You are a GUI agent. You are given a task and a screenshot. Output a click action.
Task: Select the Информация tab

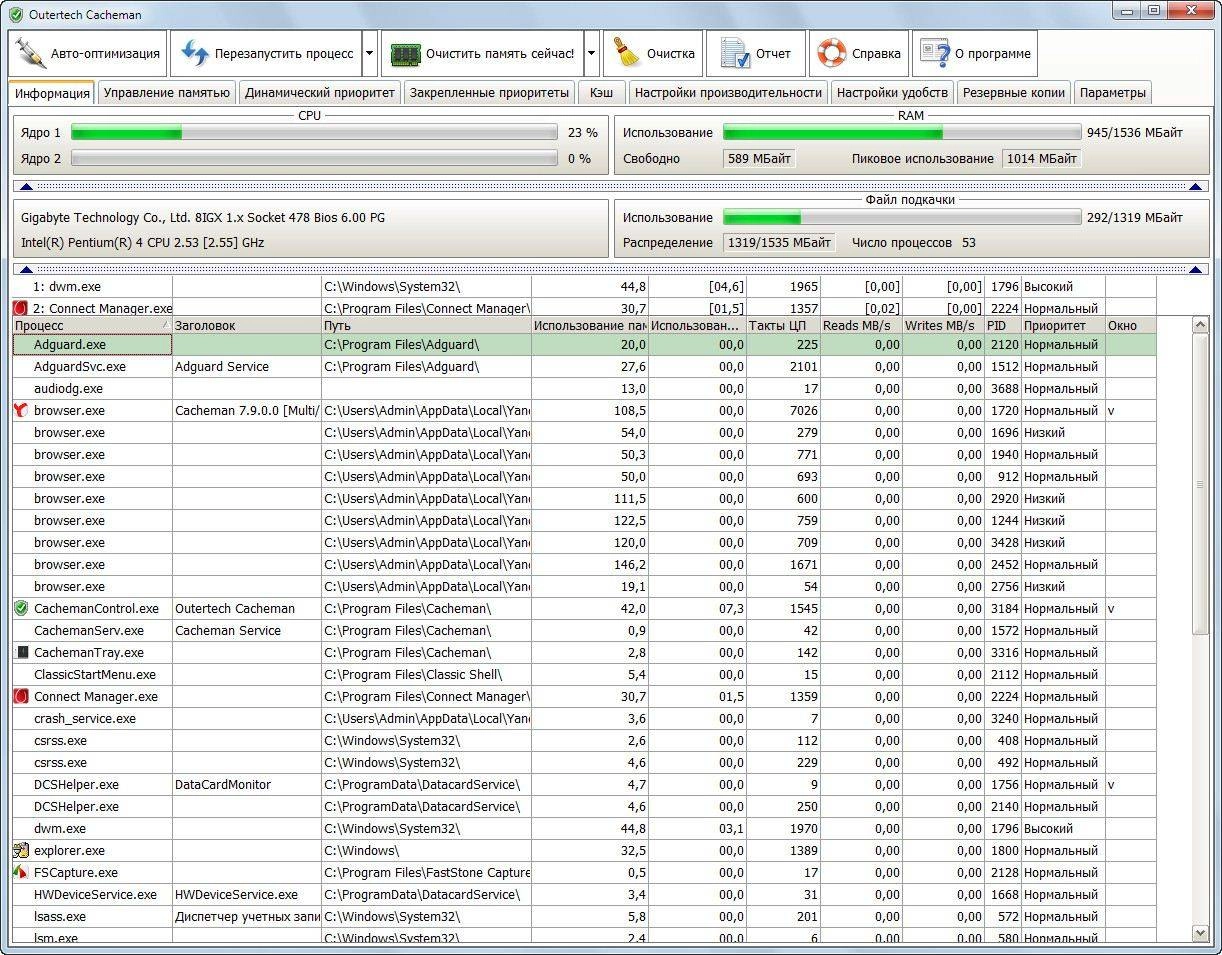[x=52, y=93]
